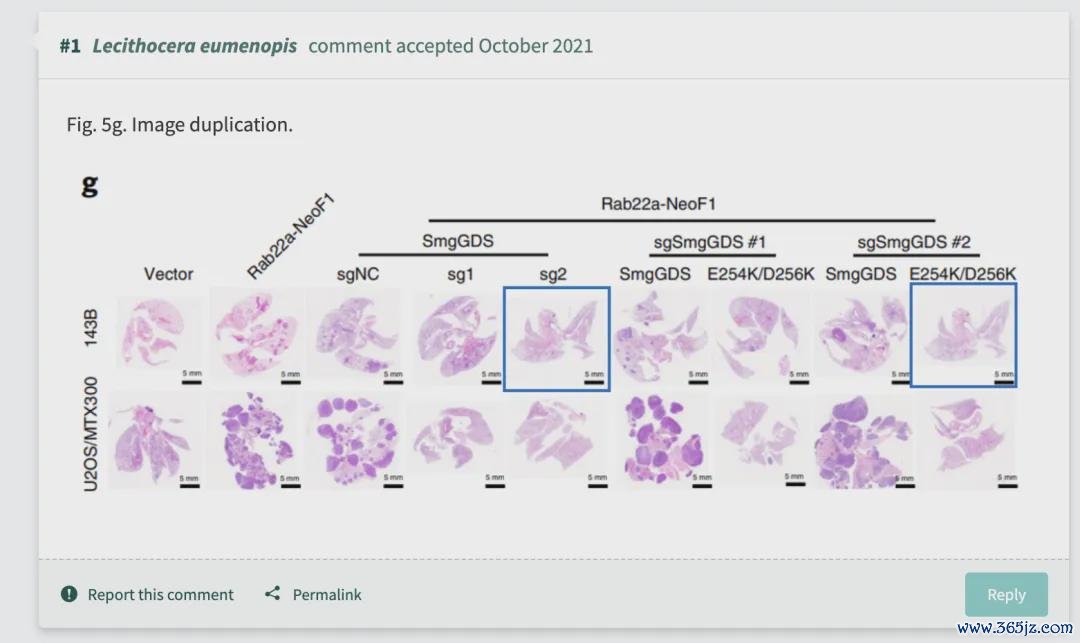Open the Permalink link

pos(326,594)
